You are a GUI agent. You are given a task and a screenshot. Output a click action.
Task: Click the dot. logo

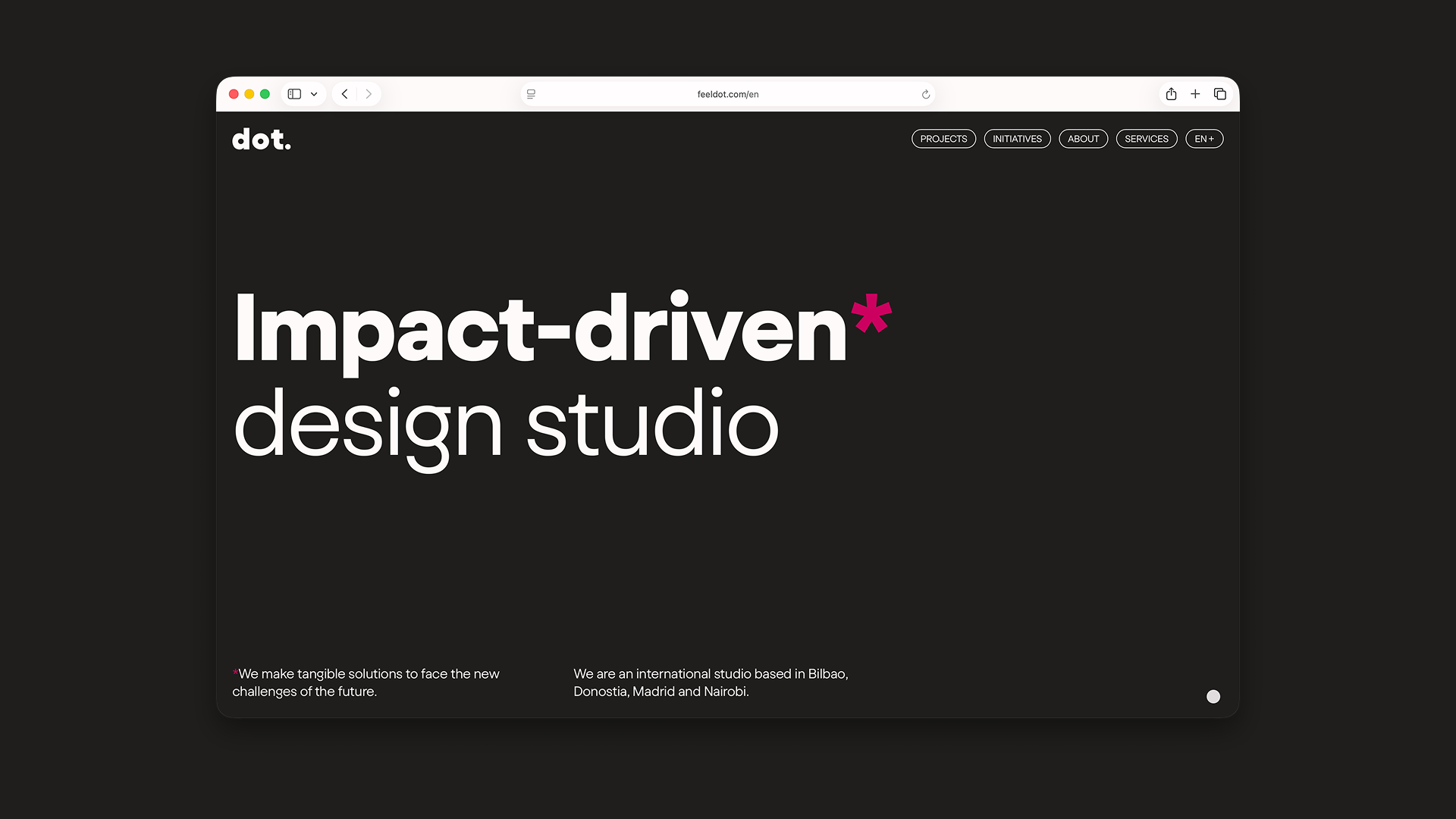[x=261, y=140]
